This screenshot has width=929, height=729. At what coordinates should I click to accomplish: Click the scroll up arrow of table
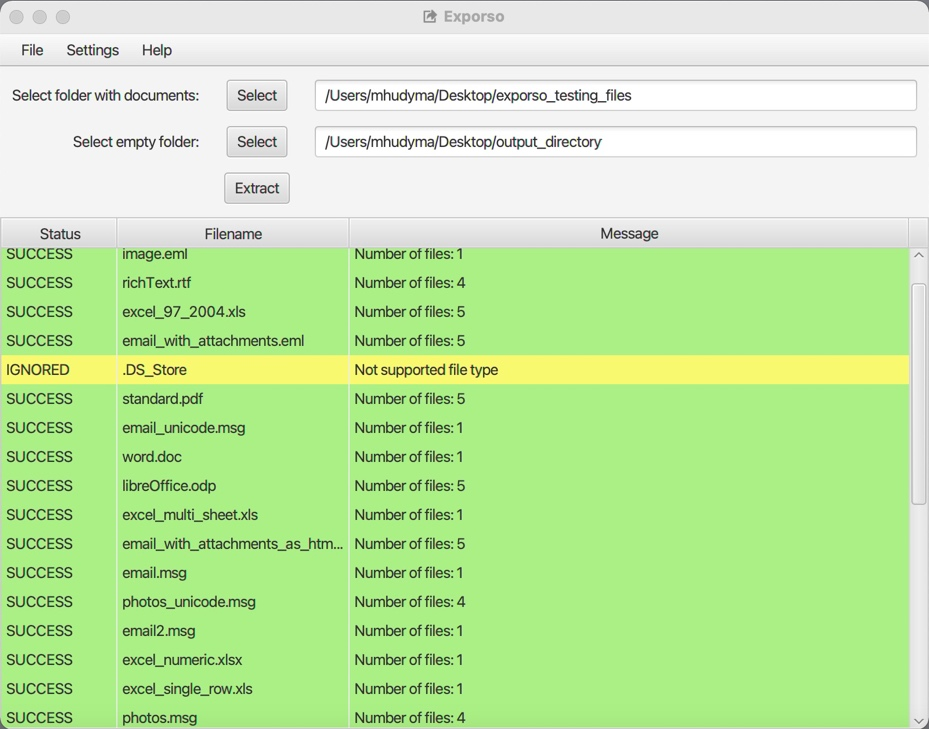pyautogui.click(x=919, y=256)
